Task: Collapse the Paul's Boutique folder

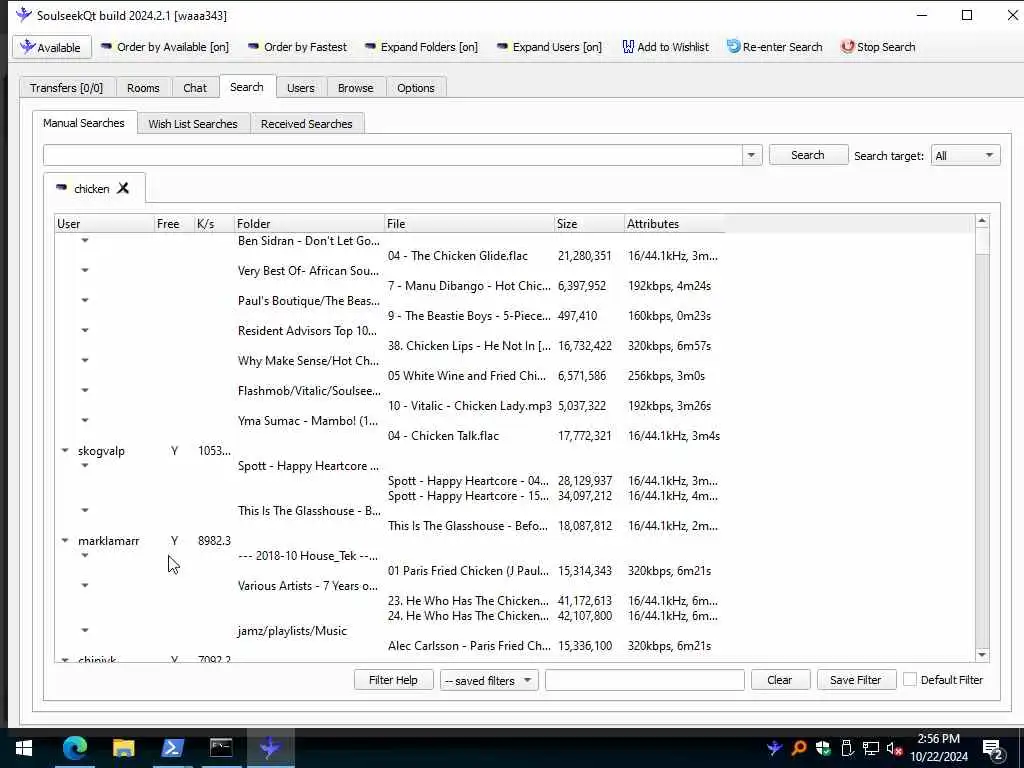Action: tap(85, 300)
